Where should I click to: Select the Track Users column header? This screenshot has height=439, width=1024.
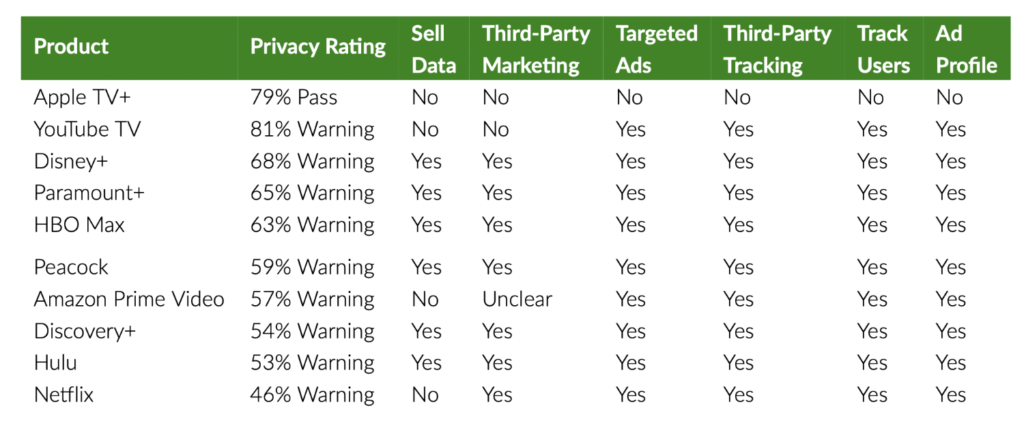click(x=883, y=49)
